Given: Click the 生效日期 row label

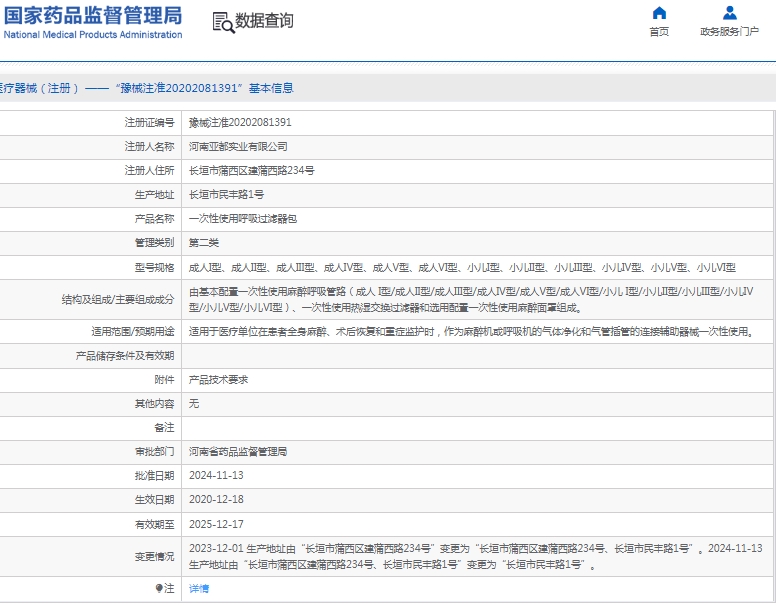Looking at the screenshot, I should tap(154, 500).
